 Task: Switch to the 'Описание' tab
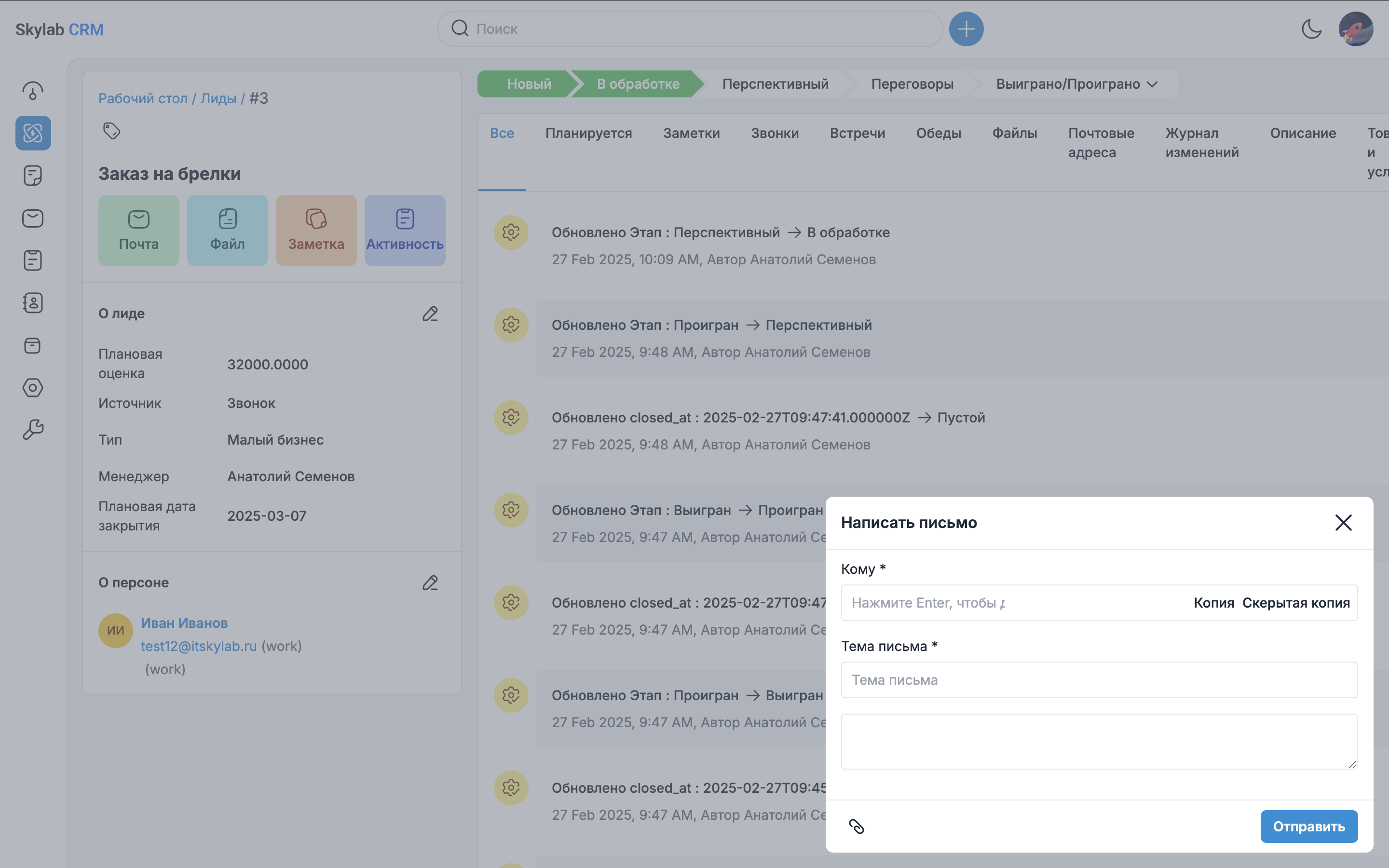coord(1303,133)
